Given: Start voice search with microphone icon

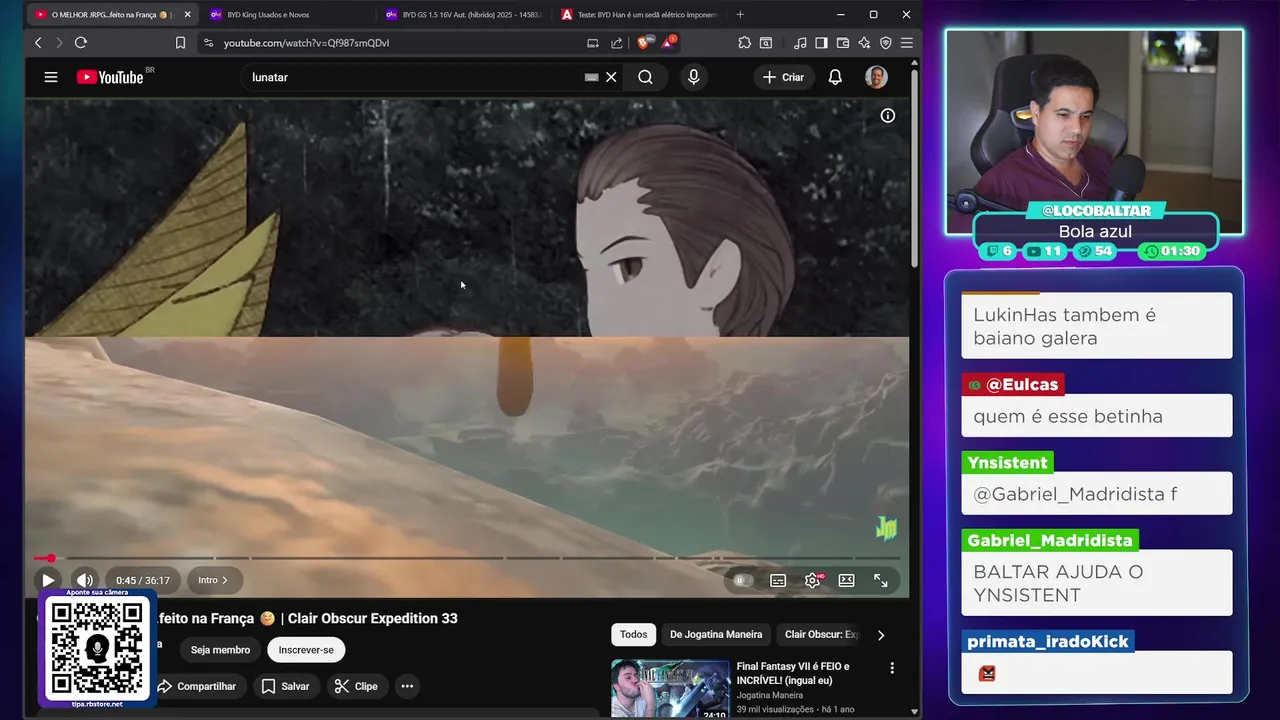Looking at the screenshot, I should [x=693, y=77].
